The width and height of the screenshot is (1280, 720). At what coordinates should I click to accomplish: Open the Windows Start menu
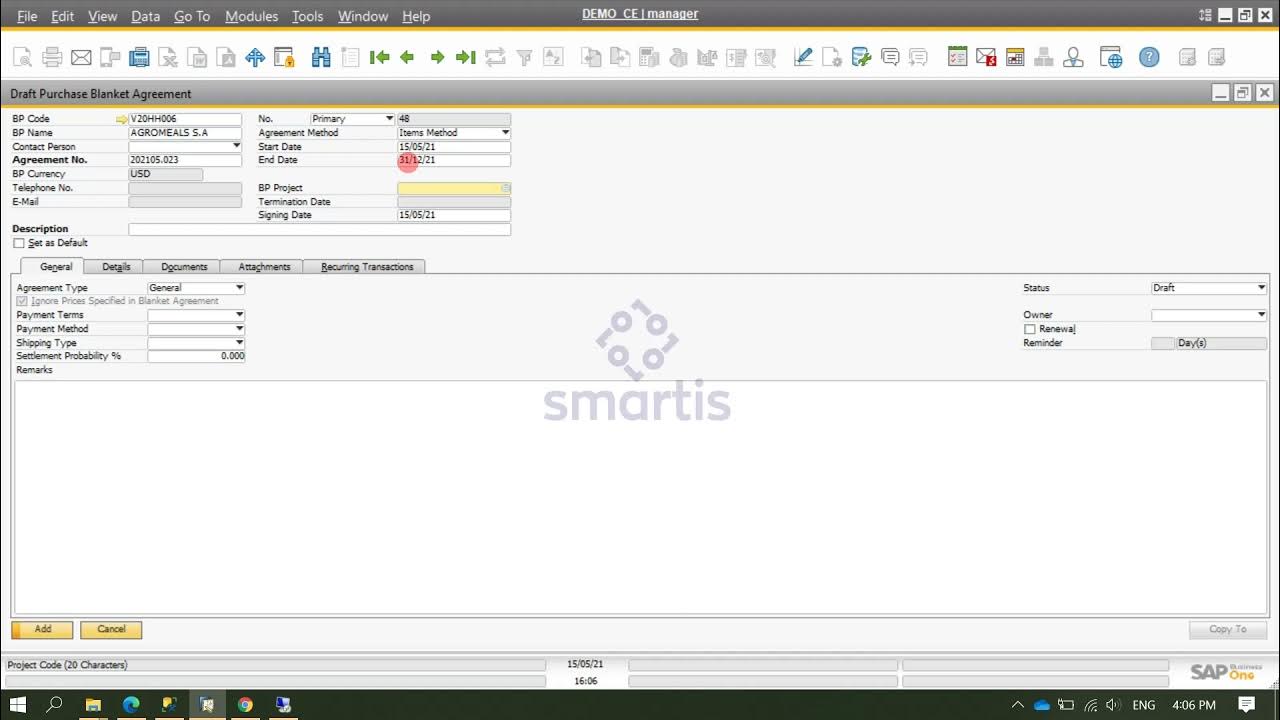(17, 705)
